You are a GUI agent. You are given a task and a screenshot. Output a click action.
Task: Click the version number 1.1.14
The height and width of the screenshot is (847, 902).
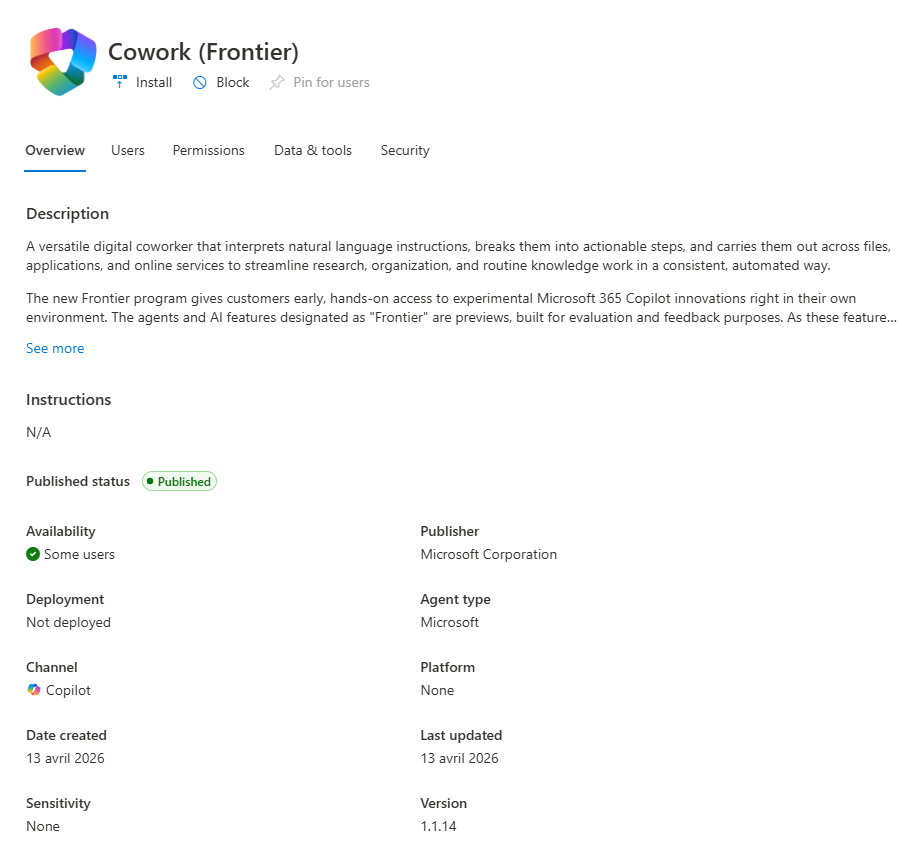438,826
